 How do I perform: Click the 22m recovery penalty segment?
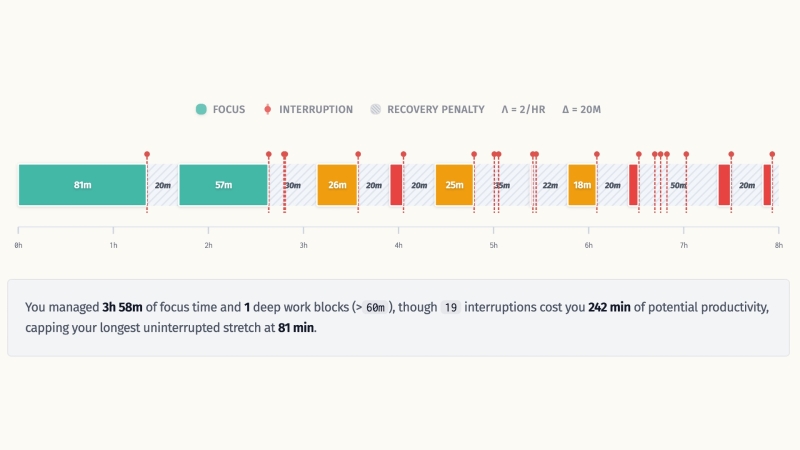click(551, 185)
